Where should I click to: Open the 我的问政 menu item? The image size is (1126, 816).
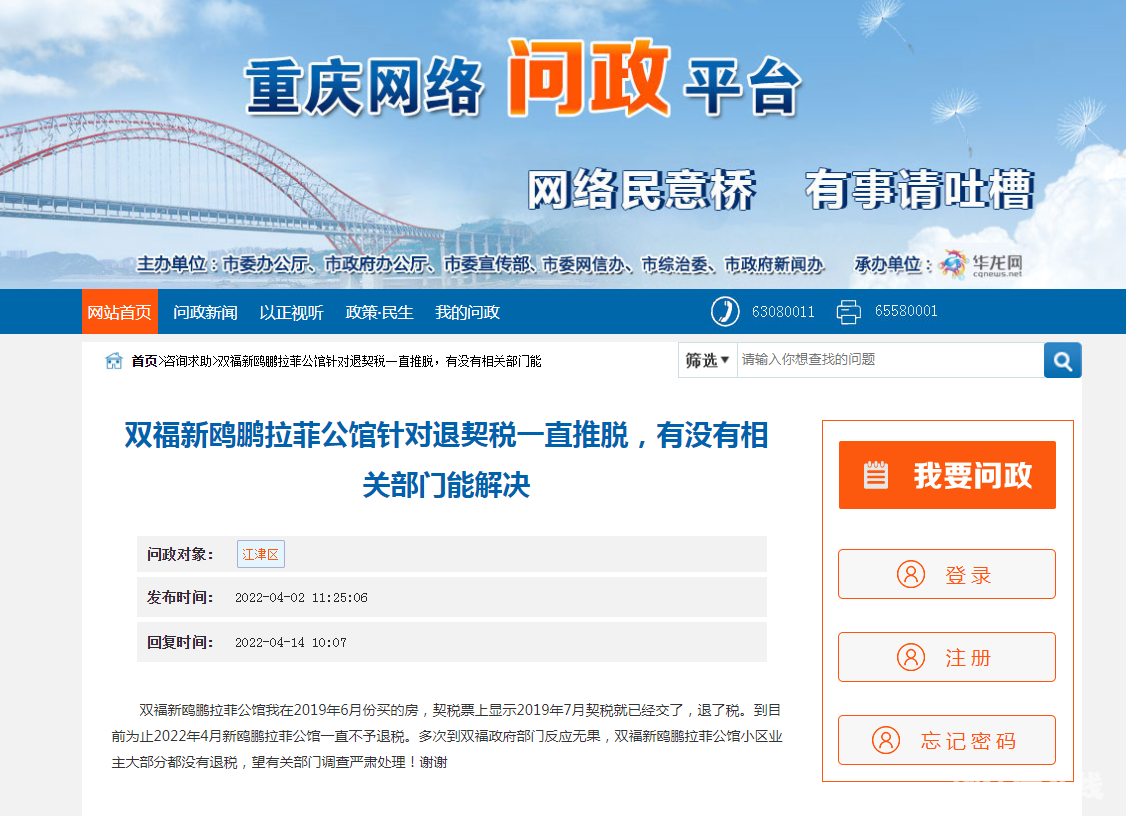pyautogui.click(x=467, y=312)
